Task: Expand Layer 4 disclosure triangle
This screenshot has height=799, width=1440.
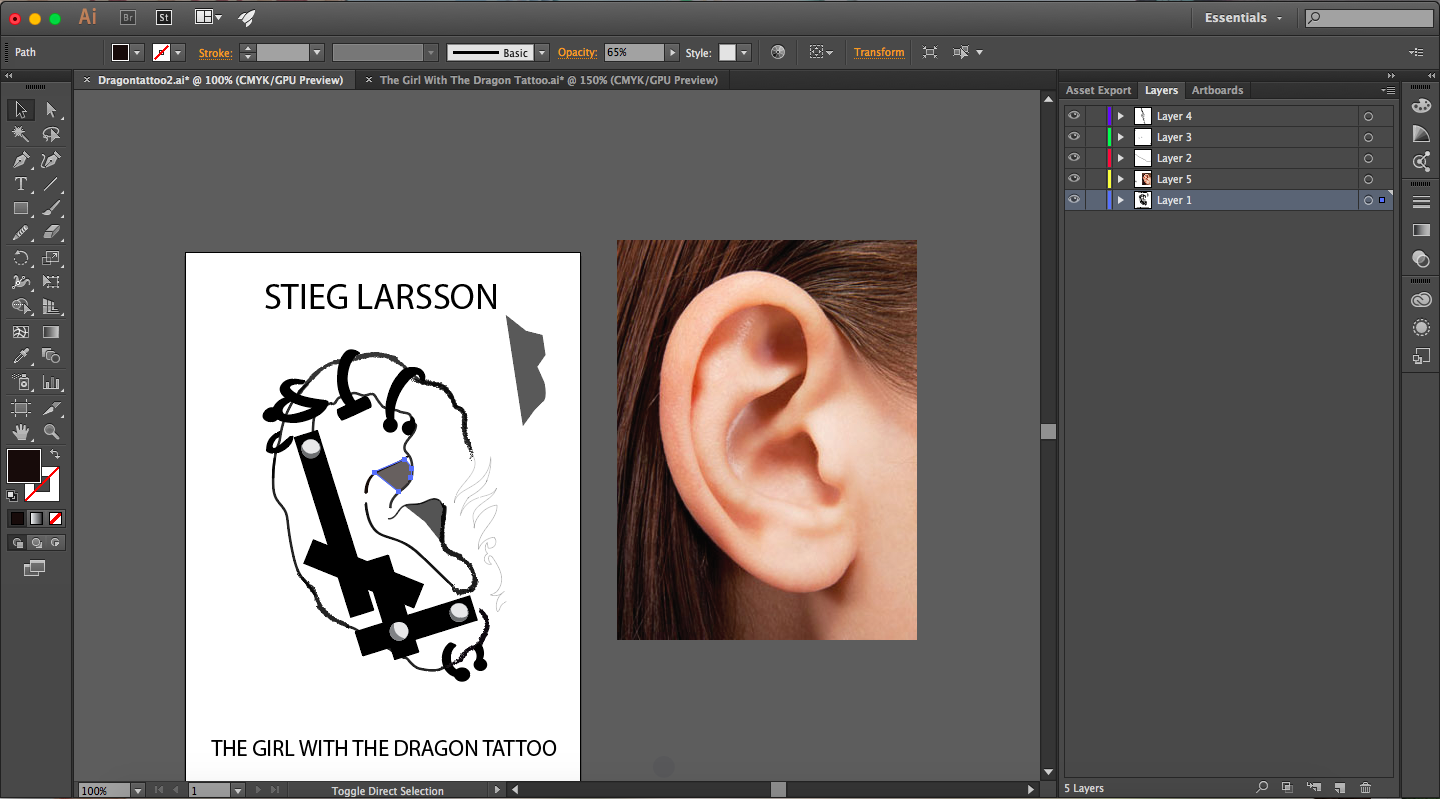Action: [1121, 116]
